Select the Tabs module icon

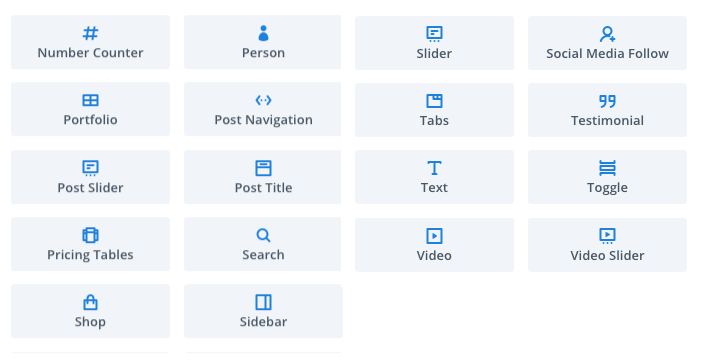[434, 101]
